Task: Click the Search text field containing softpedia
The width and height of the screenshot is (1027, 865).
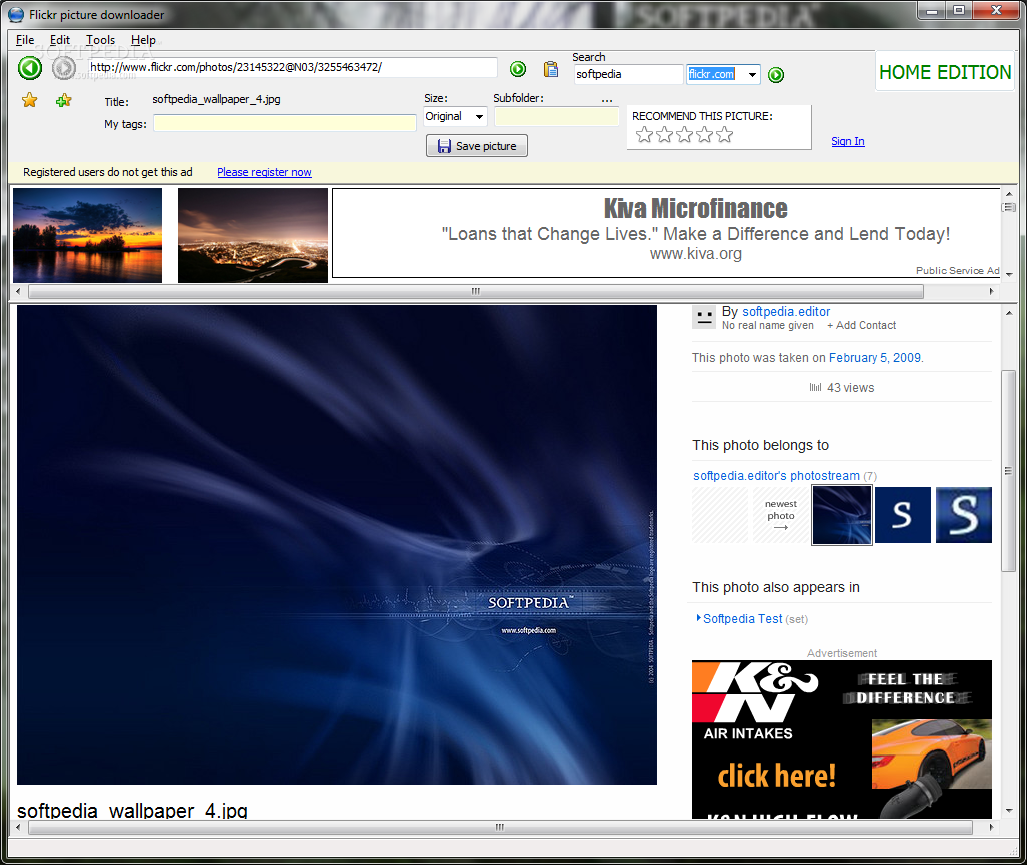Action: pos(628,74)
